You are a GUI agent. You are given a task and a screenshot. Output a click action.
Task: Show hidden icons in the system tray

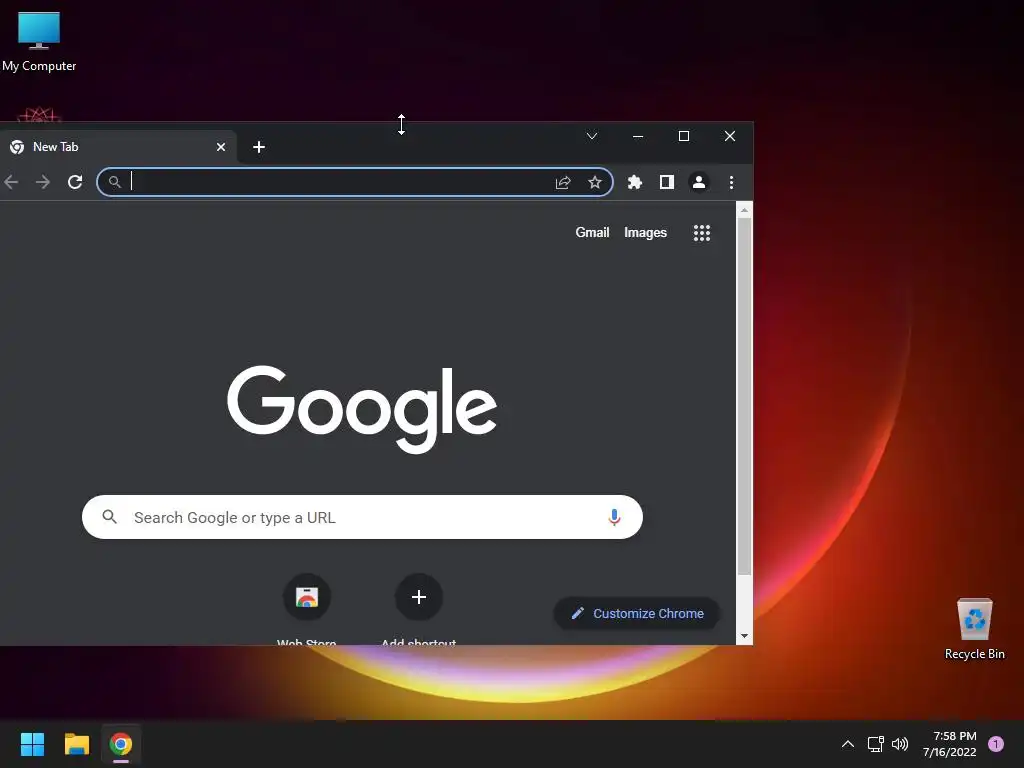[x=848, y=744]
